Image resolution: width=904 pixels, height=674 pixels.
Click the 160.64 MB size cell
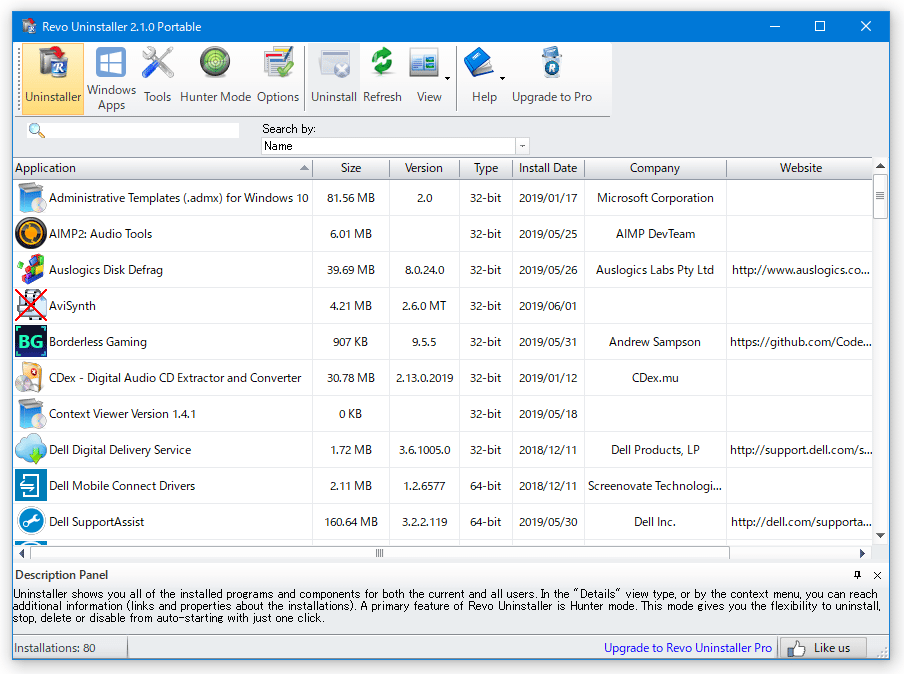(351, 522)
